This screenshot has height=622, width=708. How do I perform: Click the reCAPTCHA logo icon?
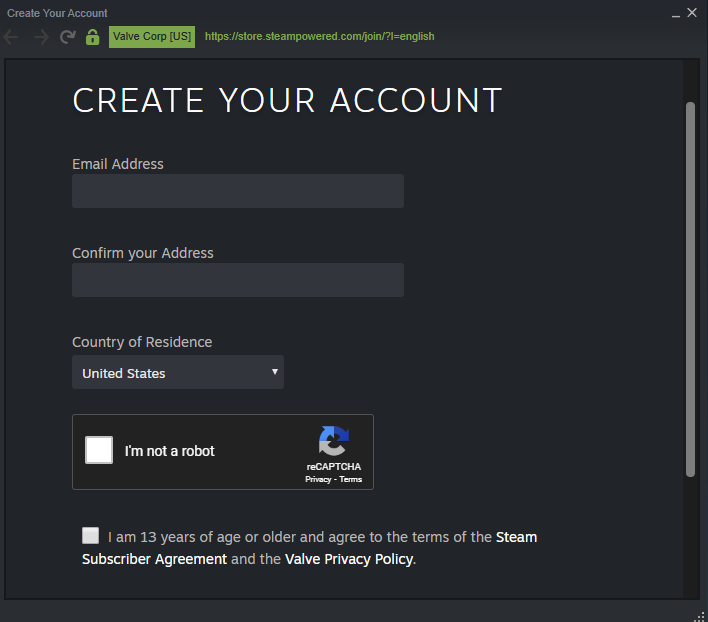click(x=334, y=441)
